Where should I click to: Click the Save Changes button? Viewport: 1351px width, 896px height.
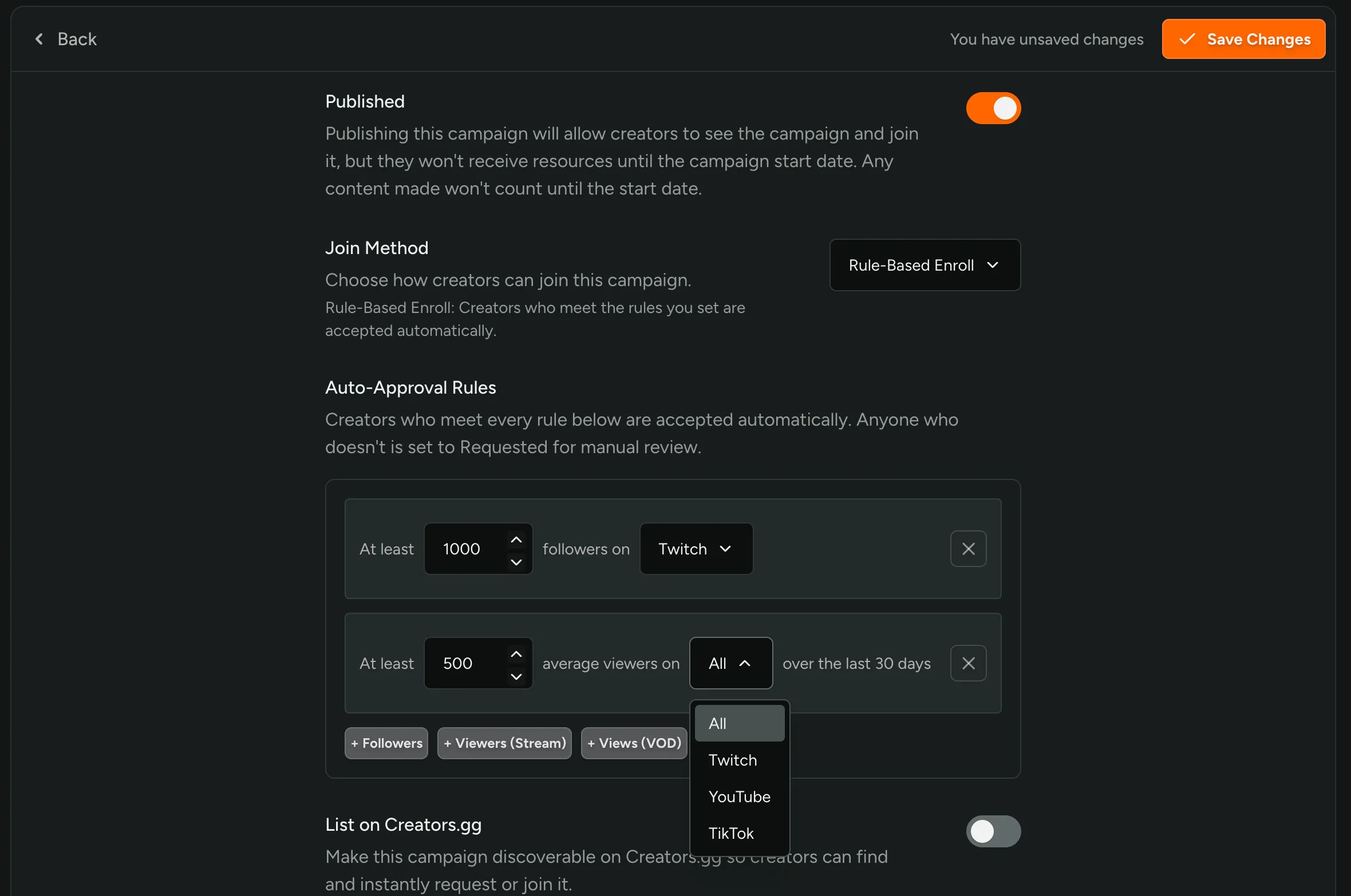pos(1243,39)
